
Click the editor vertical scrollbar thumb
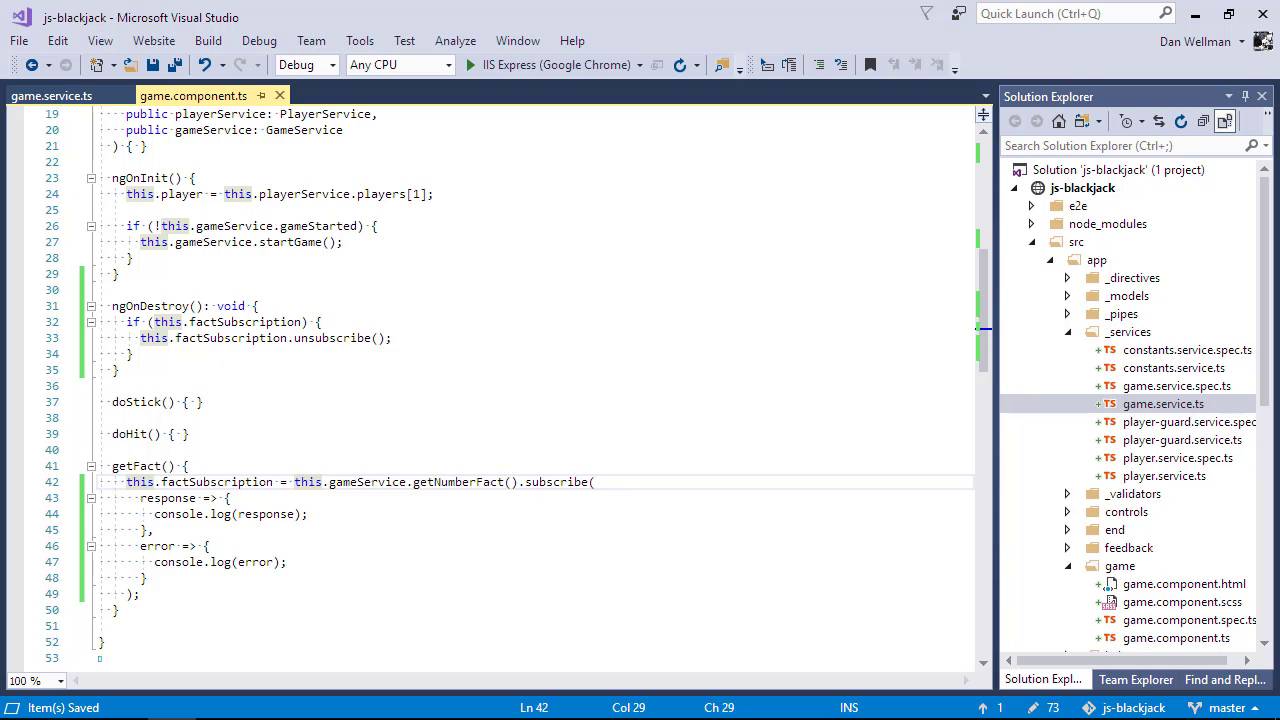tap(984, 310)
